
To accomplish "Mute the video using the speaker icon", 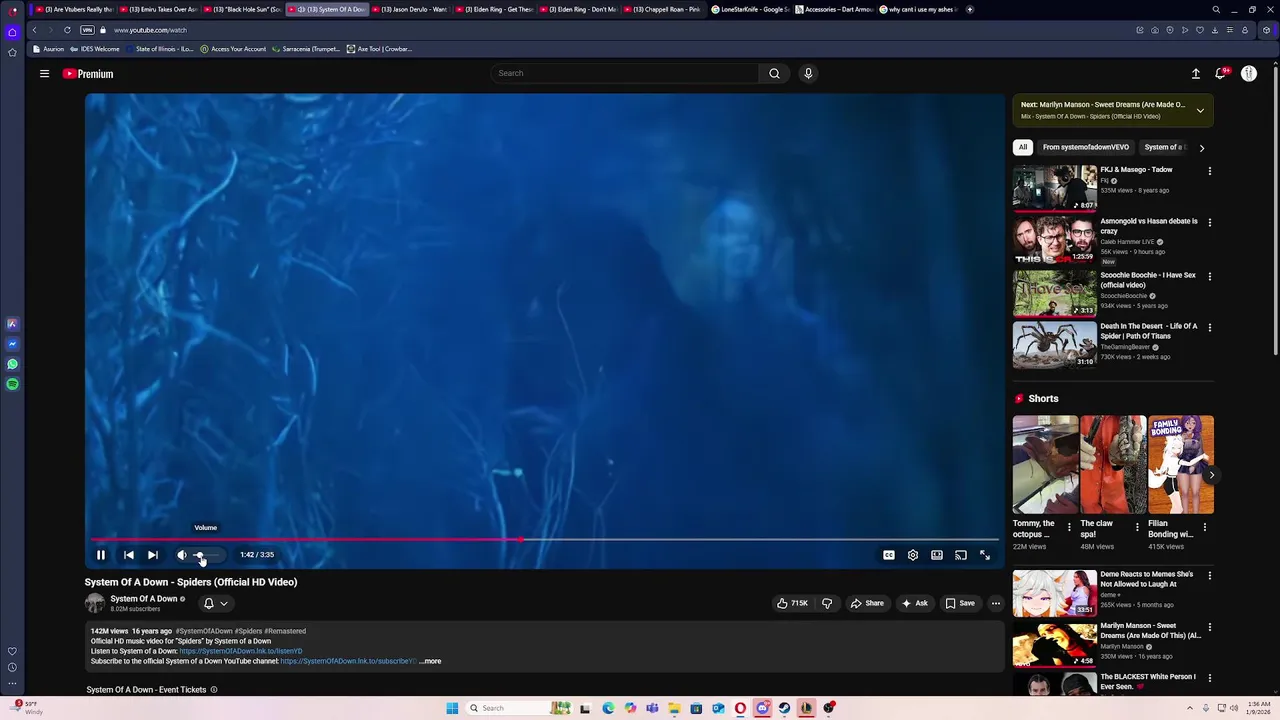I will point(182,555).
